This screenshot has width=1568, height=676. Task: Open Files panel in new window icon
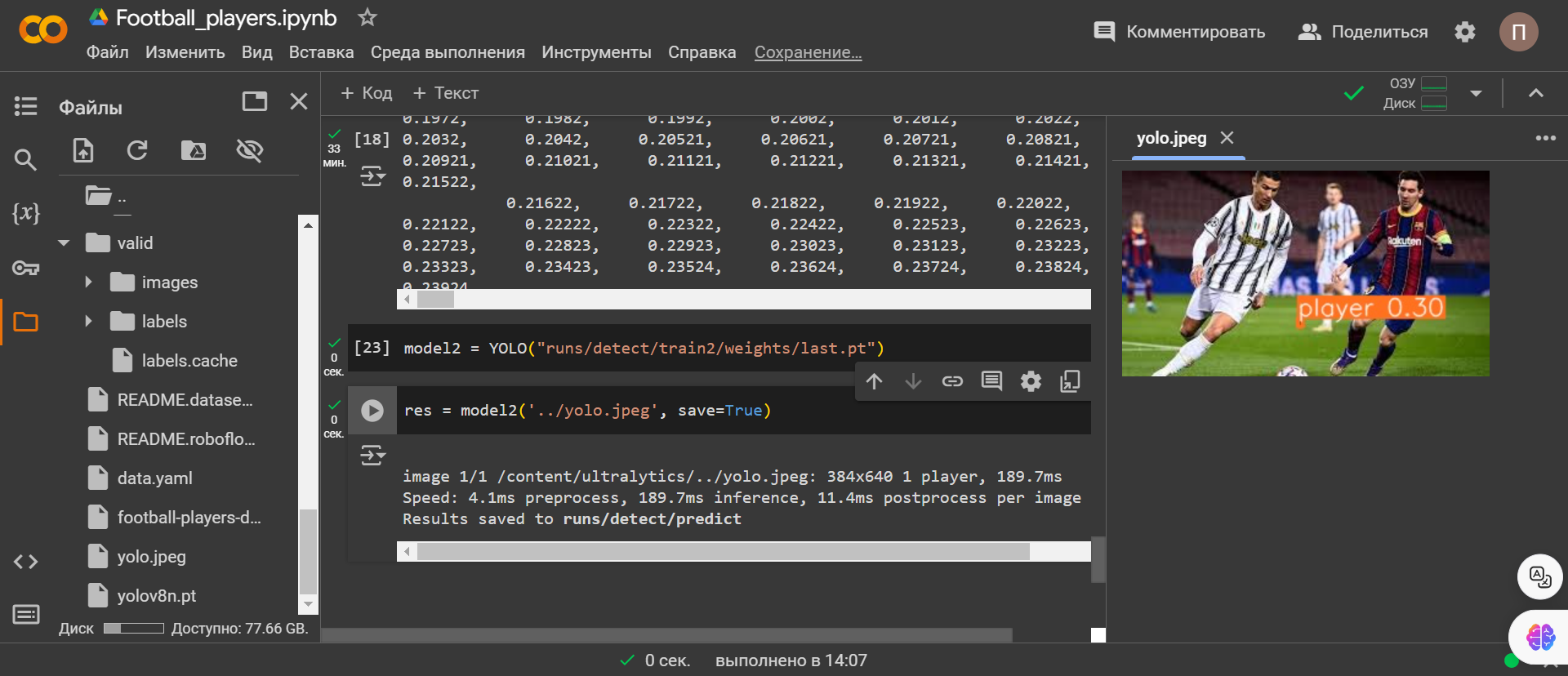[255, 101]
